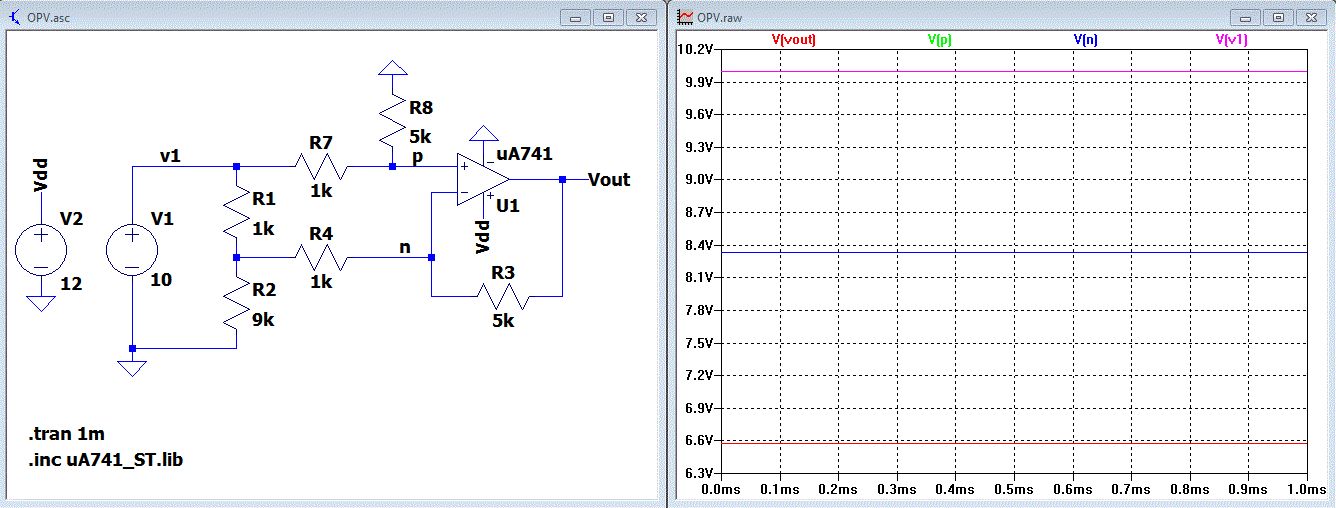Click the magenta V(v1) trace line
Viewport: 1336px width, 508px height.
[x=1013, y=71]
